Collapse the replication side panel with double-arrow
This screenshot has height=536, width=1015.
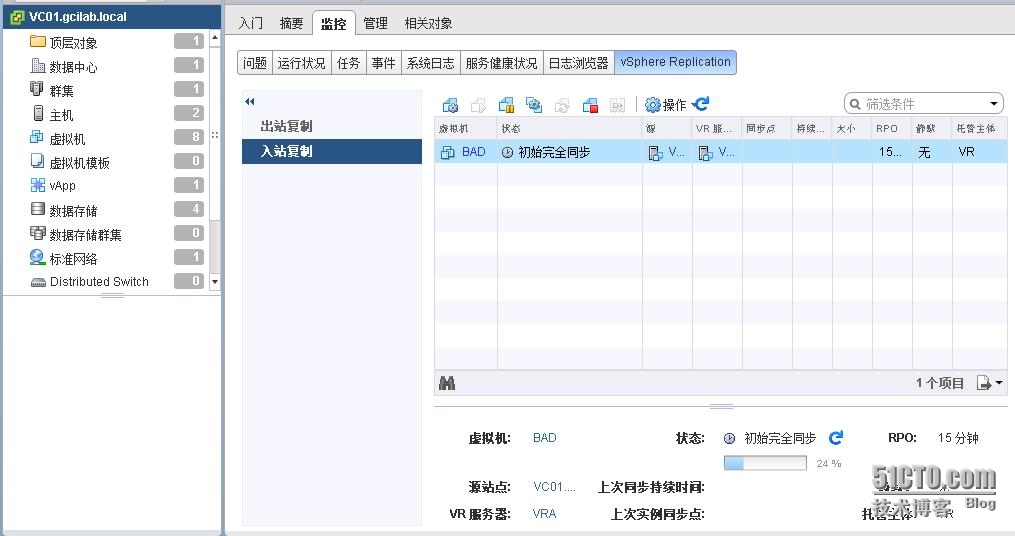250,101
